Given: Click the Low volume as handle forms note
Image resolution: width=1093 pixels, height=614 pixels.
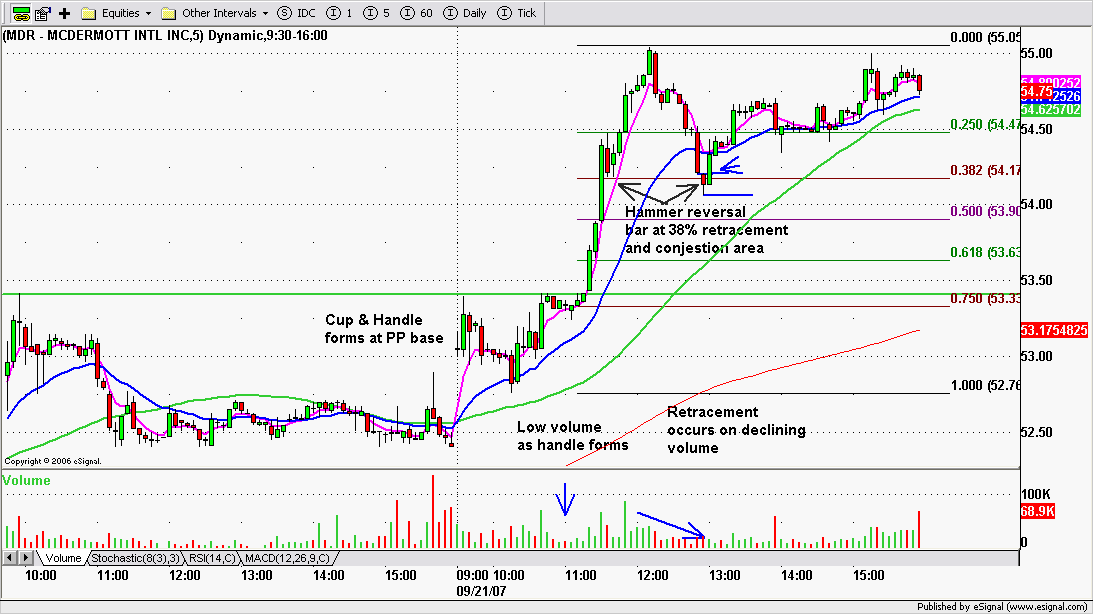Looking at the screenshot, I should point(572,436).
